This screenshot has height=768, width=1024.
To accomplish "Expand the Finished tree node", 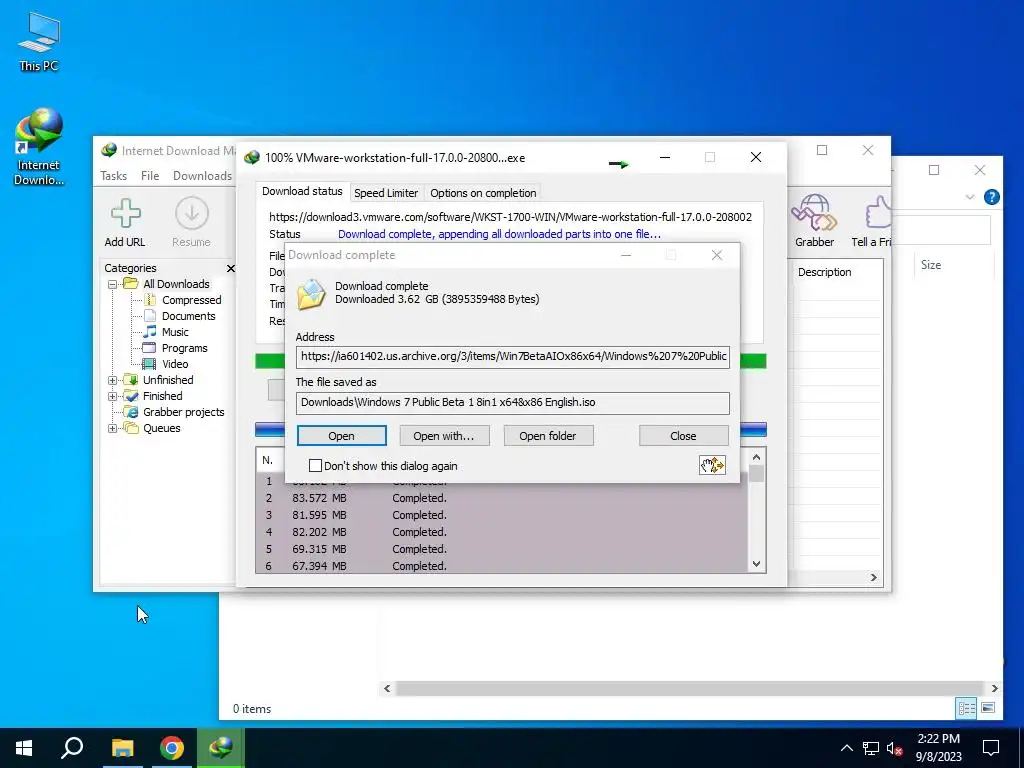I will [x=112, y=396].
